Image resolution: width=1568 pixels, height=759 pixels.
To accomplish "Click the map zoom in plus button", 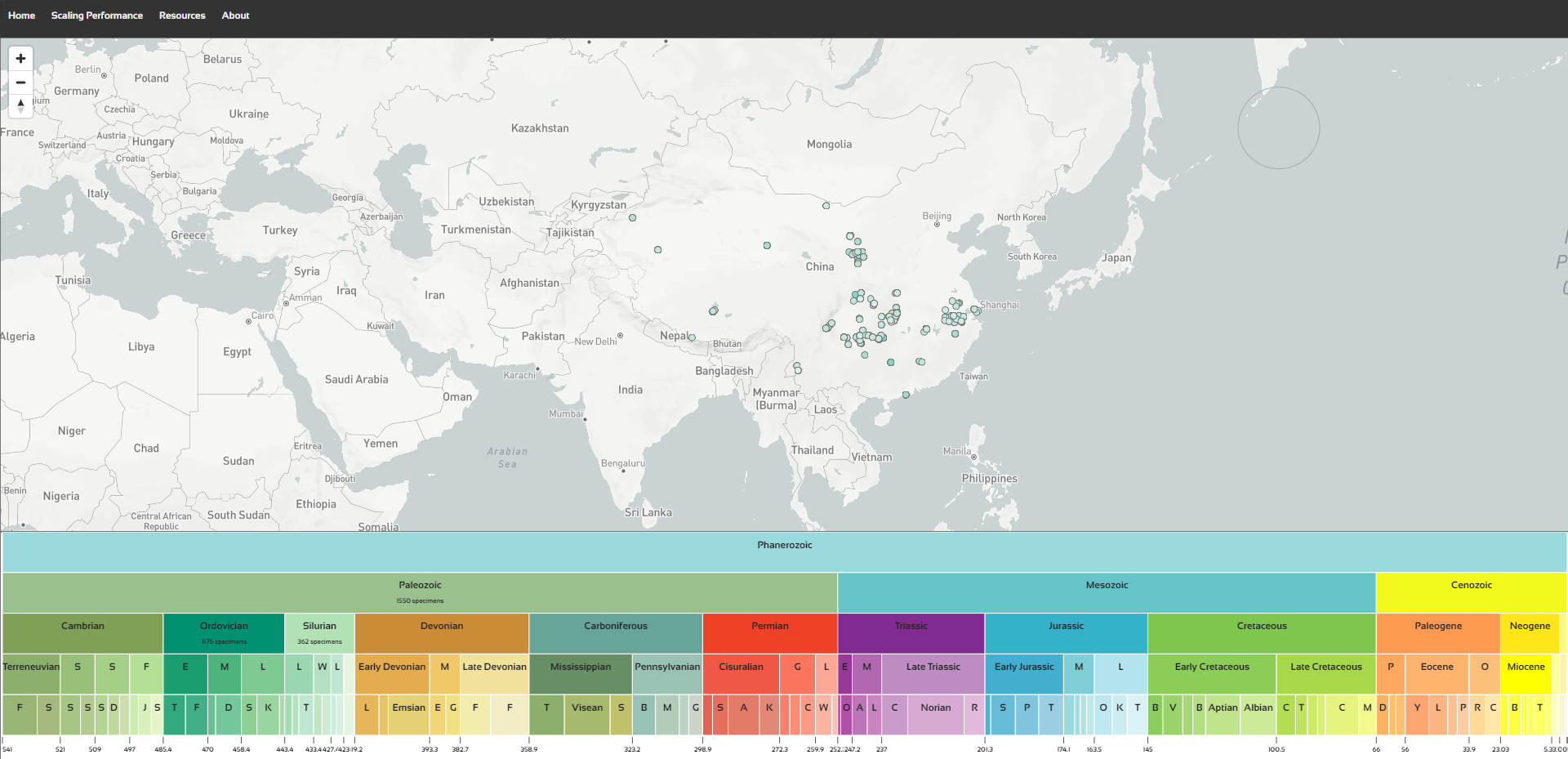I will [x=20, y=59].
